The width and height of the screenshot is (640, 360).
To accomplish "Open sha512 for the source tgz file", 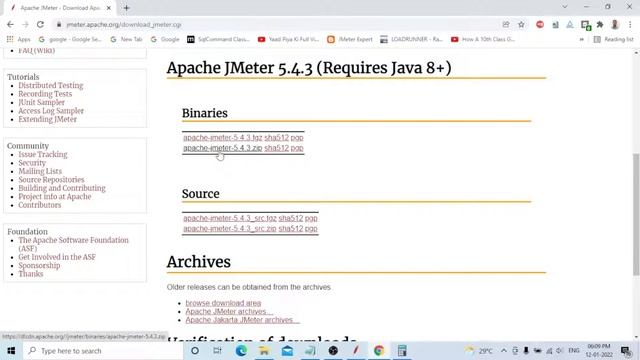I will [291, 218].
